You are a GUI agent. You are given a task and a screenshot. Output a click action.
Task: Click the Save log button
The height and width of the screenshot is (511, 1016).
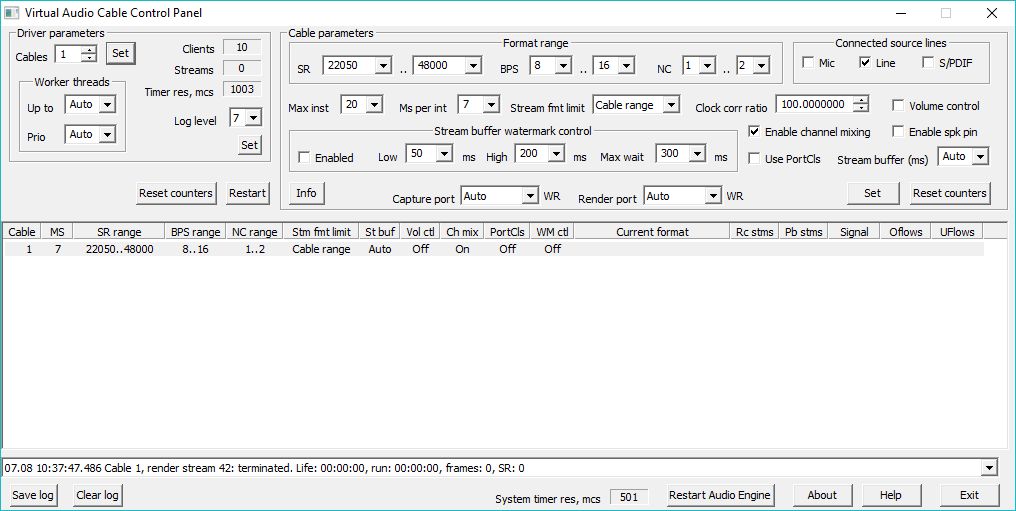32,495
